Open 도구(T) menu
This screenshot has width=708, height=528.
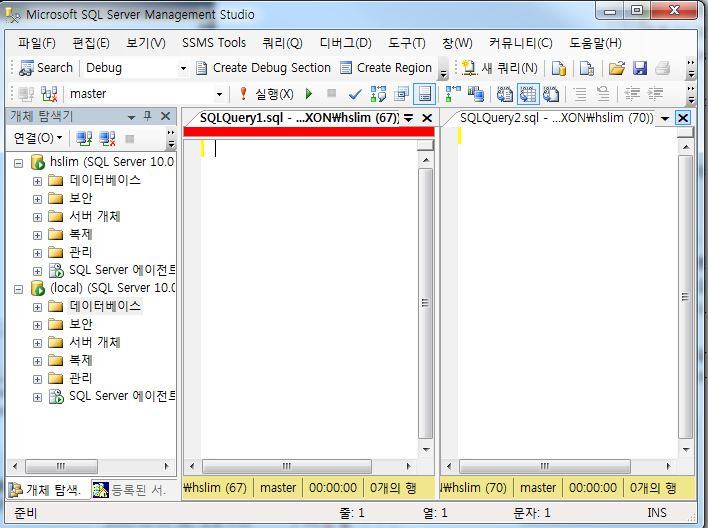pos(407,43)
